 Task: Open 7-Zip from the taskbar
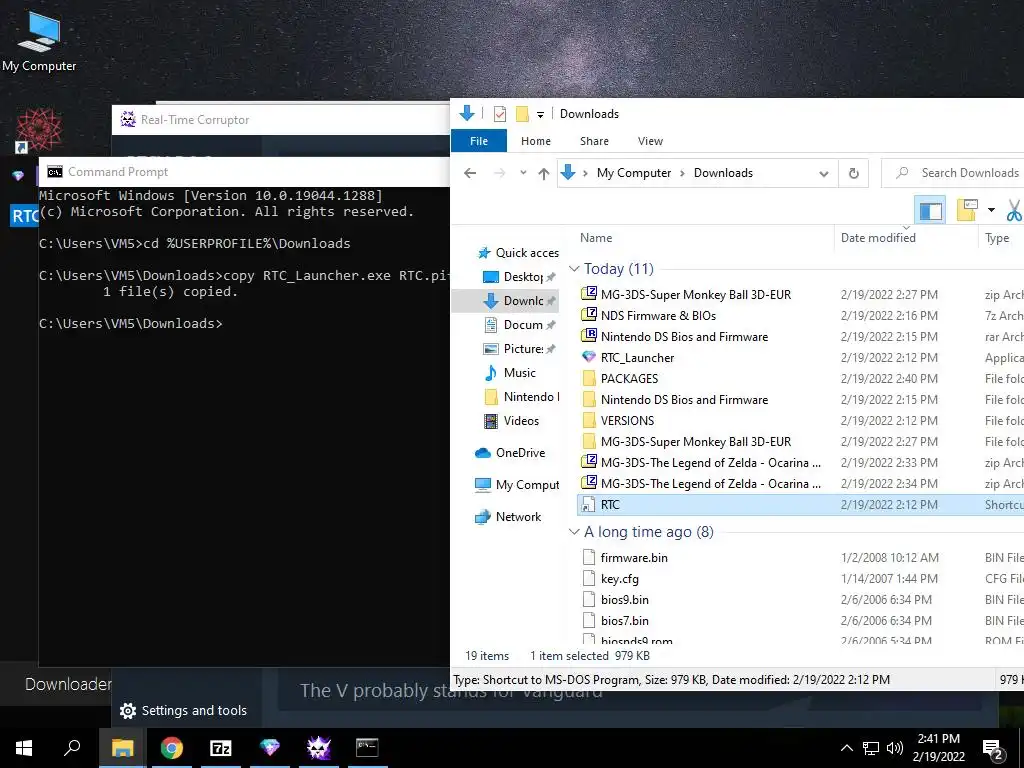point(221,748)
